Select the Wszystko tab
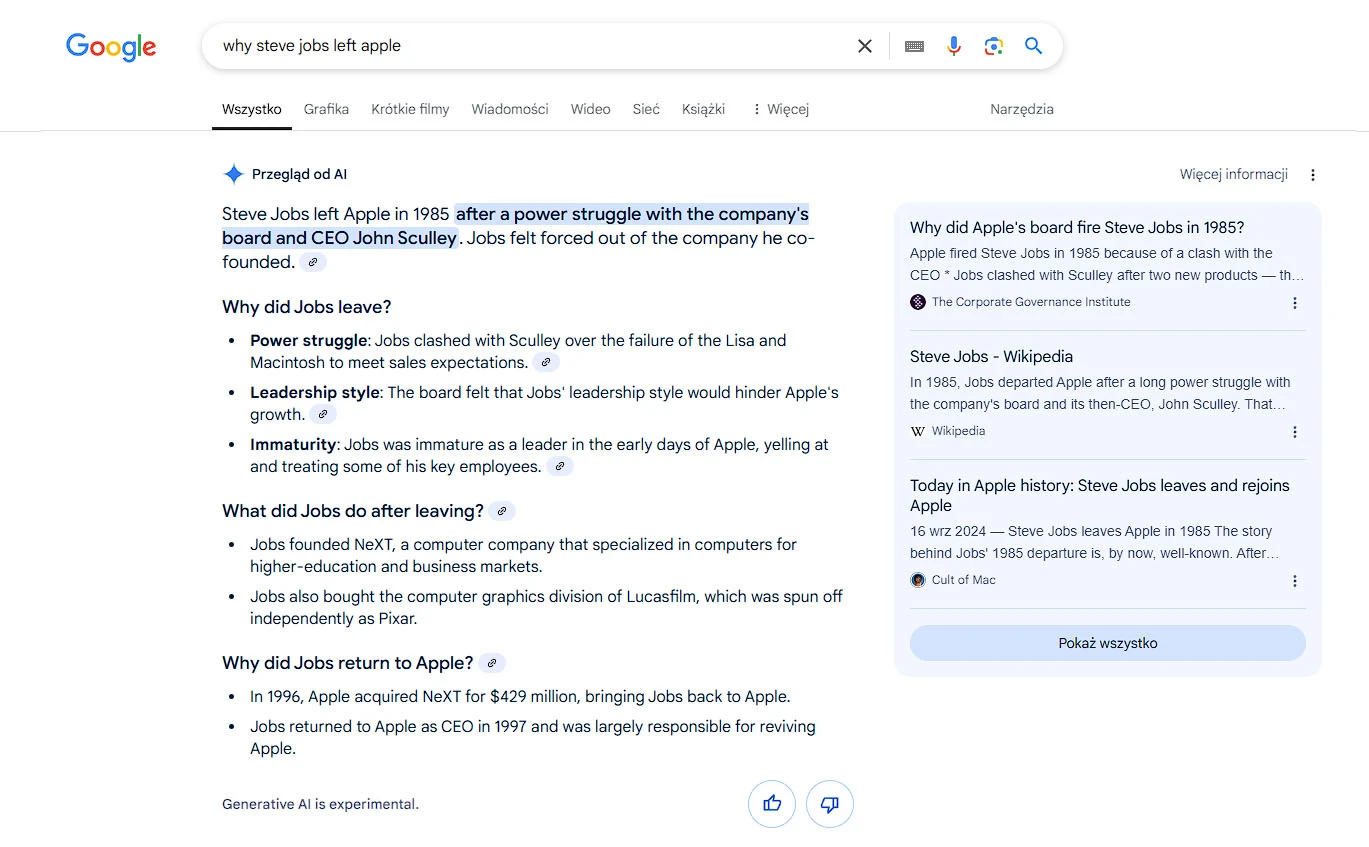1369x847 pixels. click(x=252, y=109)
